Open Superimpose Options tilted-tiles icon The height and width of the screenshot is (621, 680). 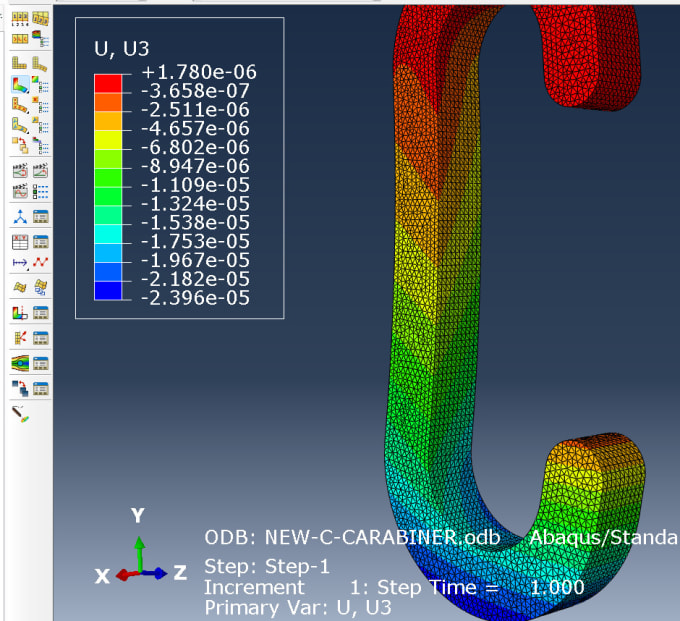[41, 19]
